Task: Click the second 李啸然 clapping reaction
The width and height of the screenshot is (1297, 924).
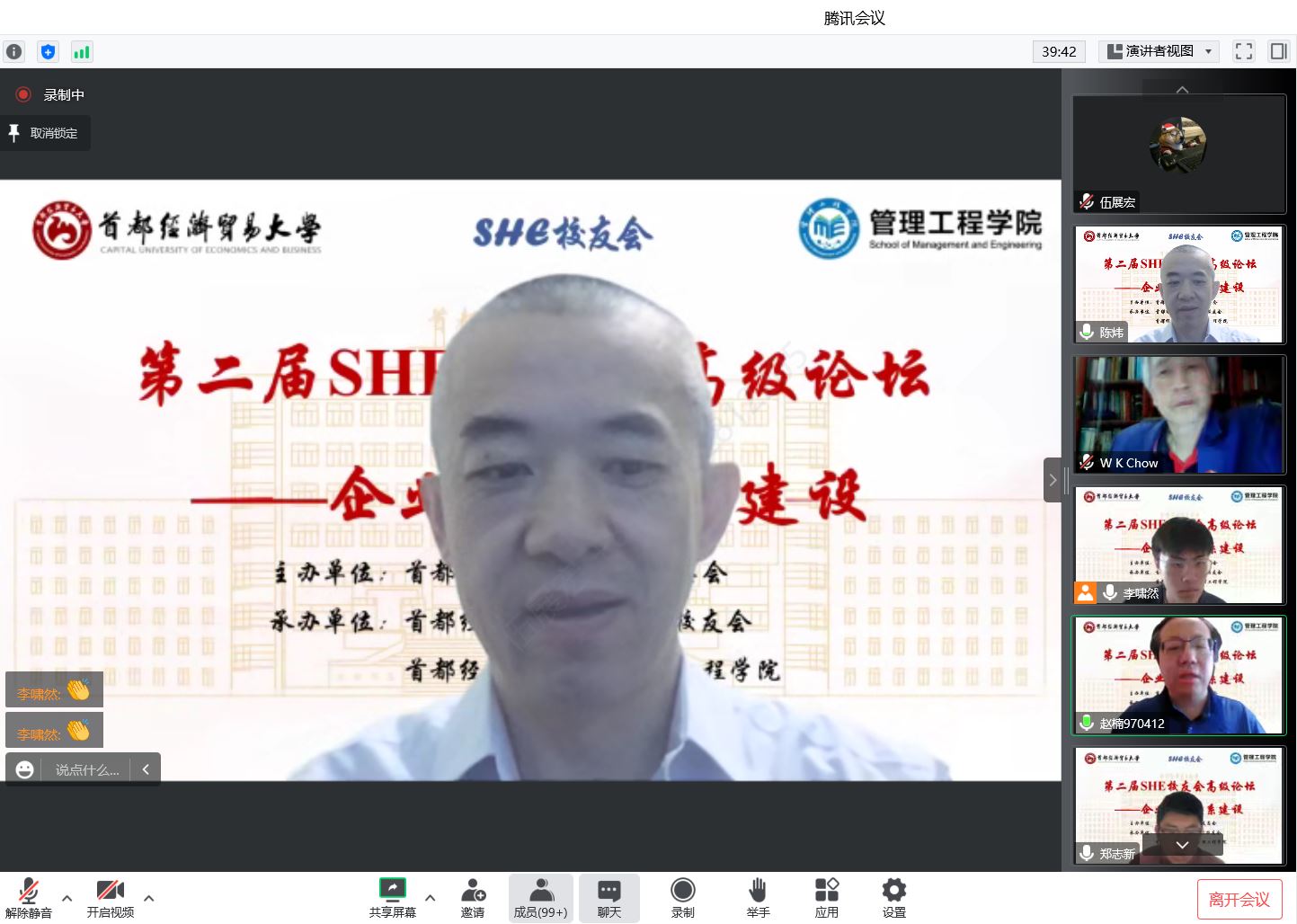Action: point(54,730)
